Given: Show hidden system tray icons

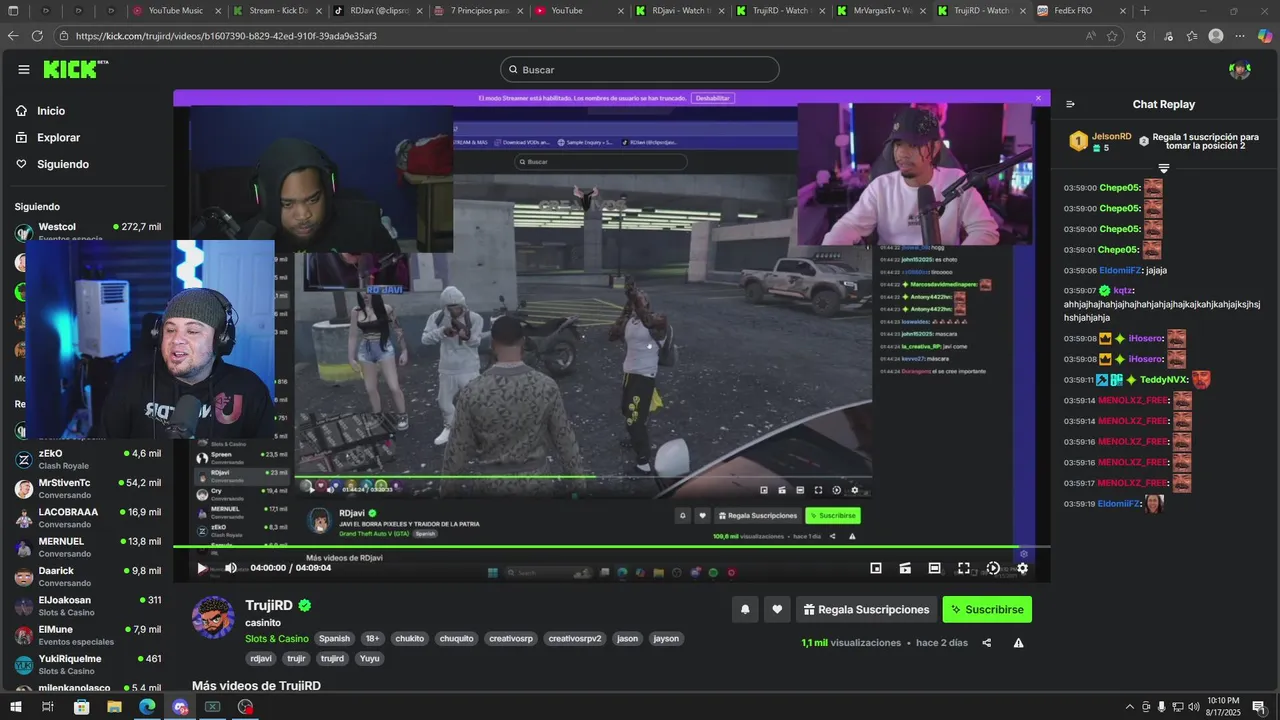Looking at the screenshot, I should point(1130,707).
